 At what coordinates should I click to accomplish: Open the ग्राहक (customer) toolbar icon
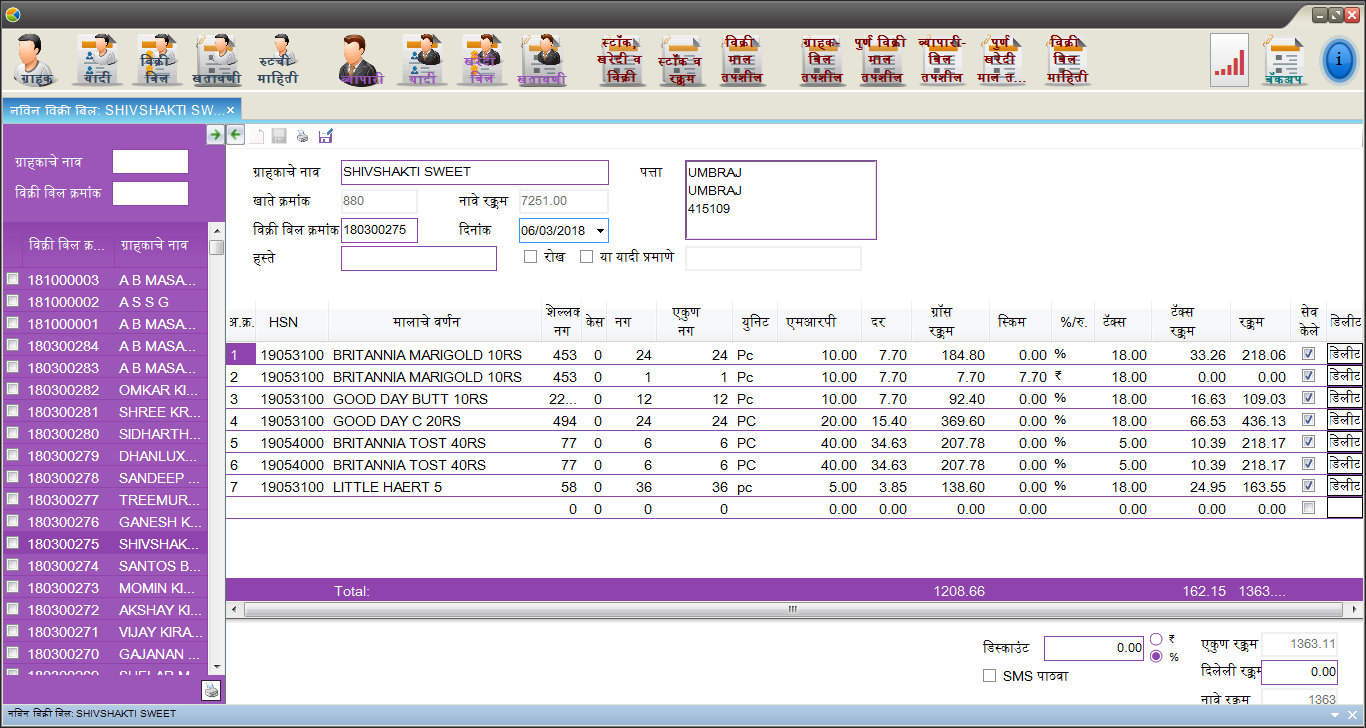pos(34,60)
